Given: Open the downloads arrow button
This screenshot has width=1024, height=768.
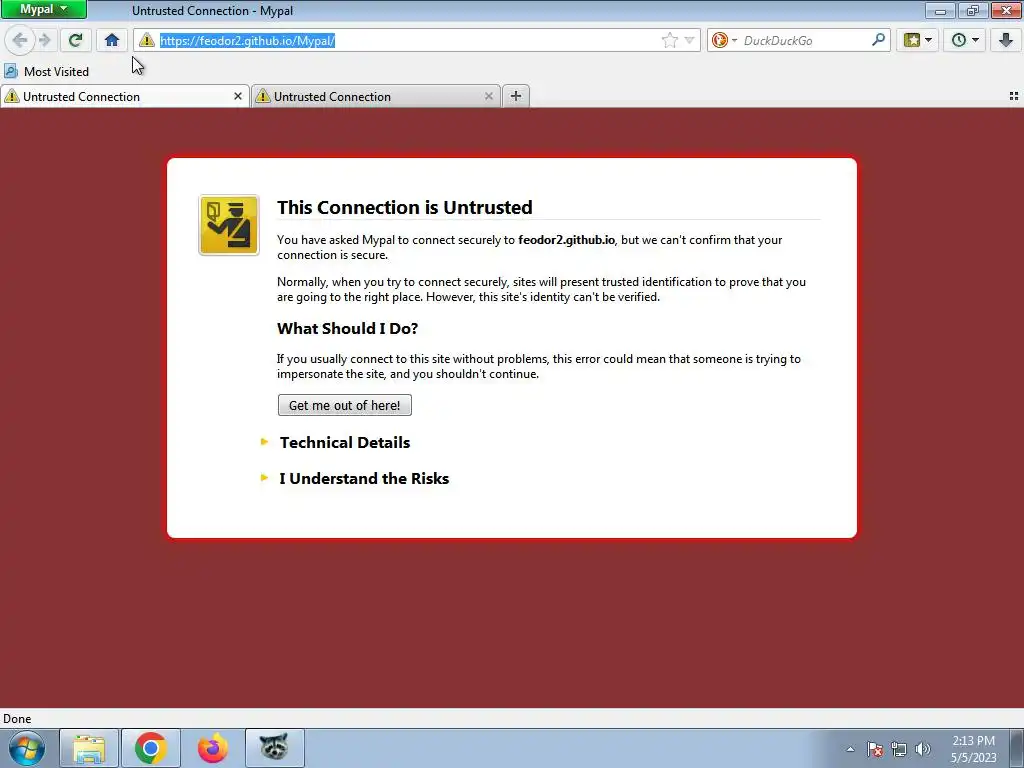Looking at the screenshot, I should [x=1006, y=40].
